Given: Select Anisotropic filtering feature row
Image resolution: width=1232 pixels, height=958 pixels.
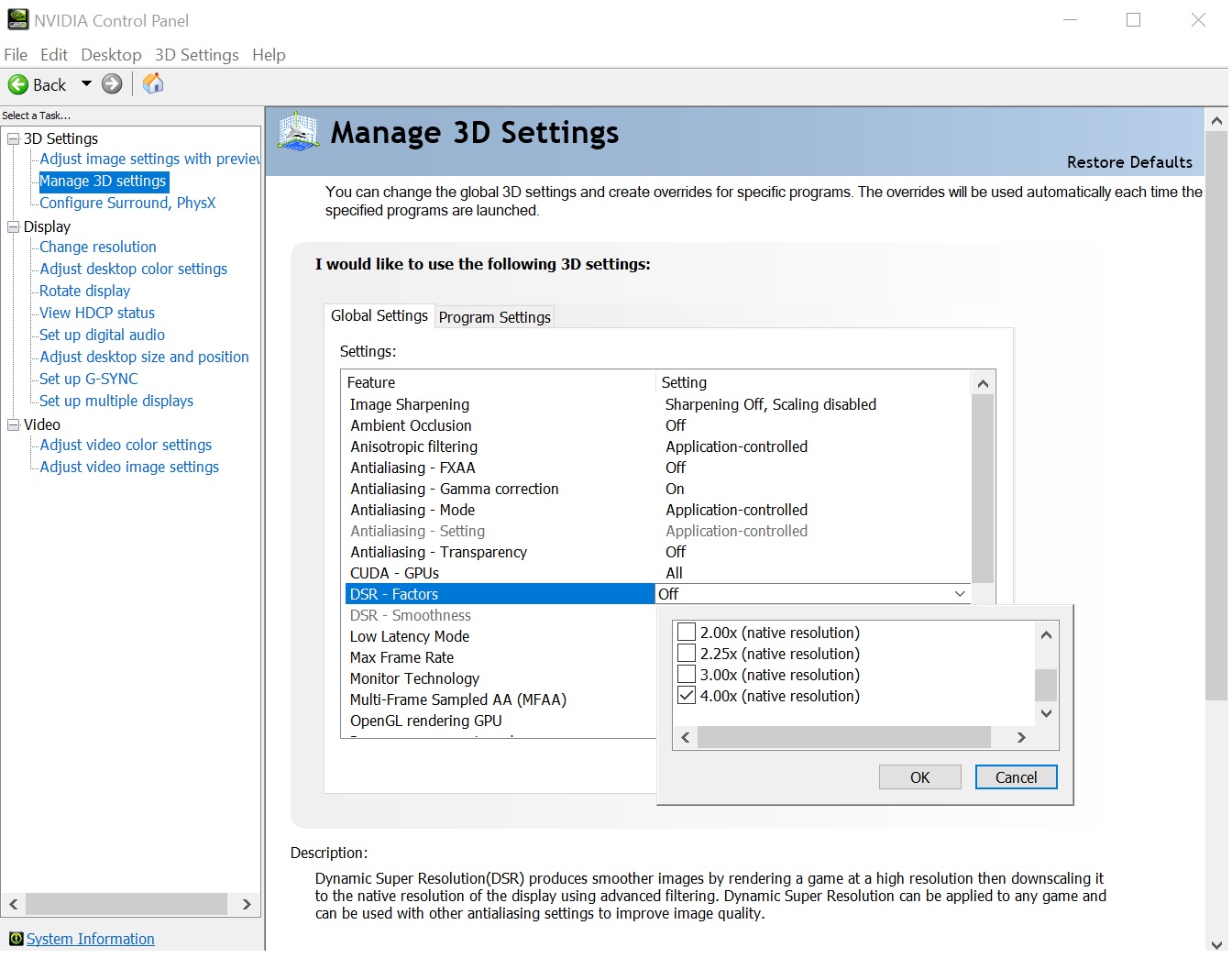Looking at the screenshot, I should (x=657, y=446).
